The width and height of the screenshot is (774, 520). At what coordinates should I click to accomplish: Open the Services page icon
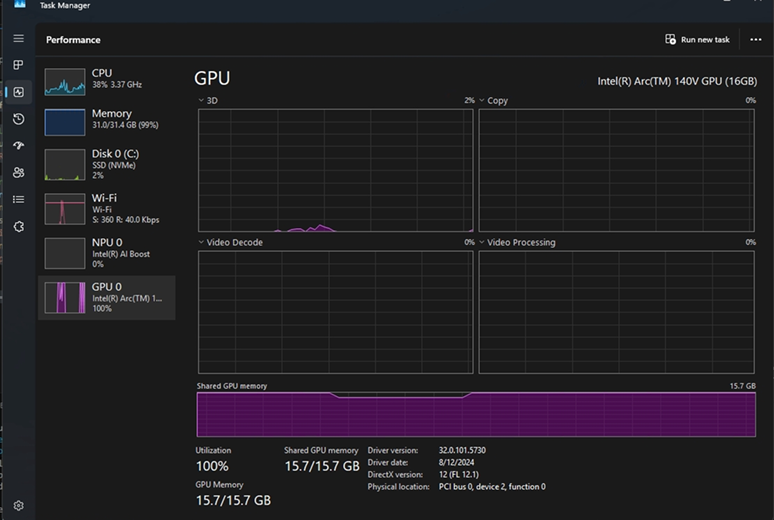pyautogui.click(x=18, y=227)
